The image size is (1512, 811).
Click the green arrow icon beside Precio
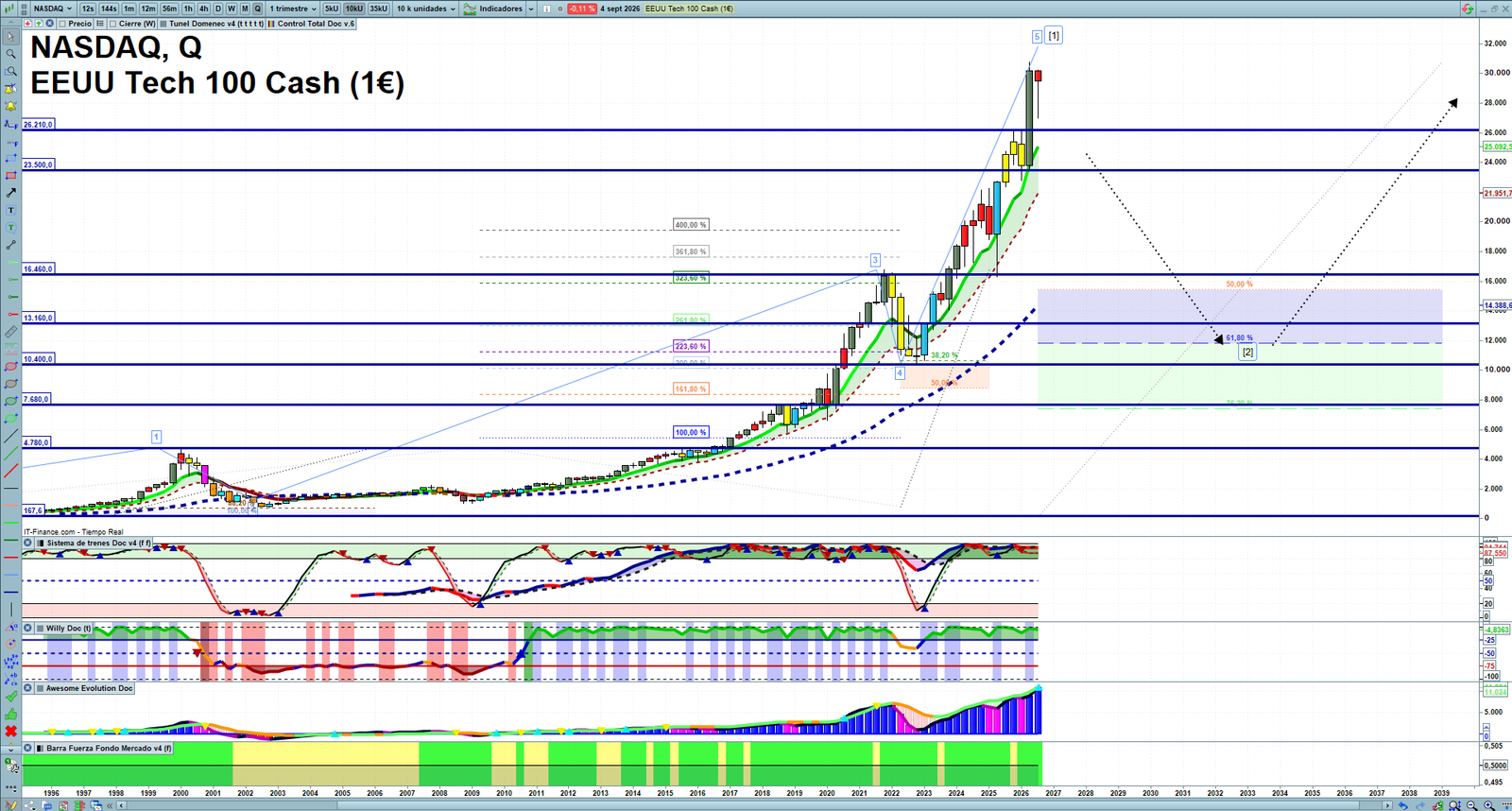click(39, 24)
